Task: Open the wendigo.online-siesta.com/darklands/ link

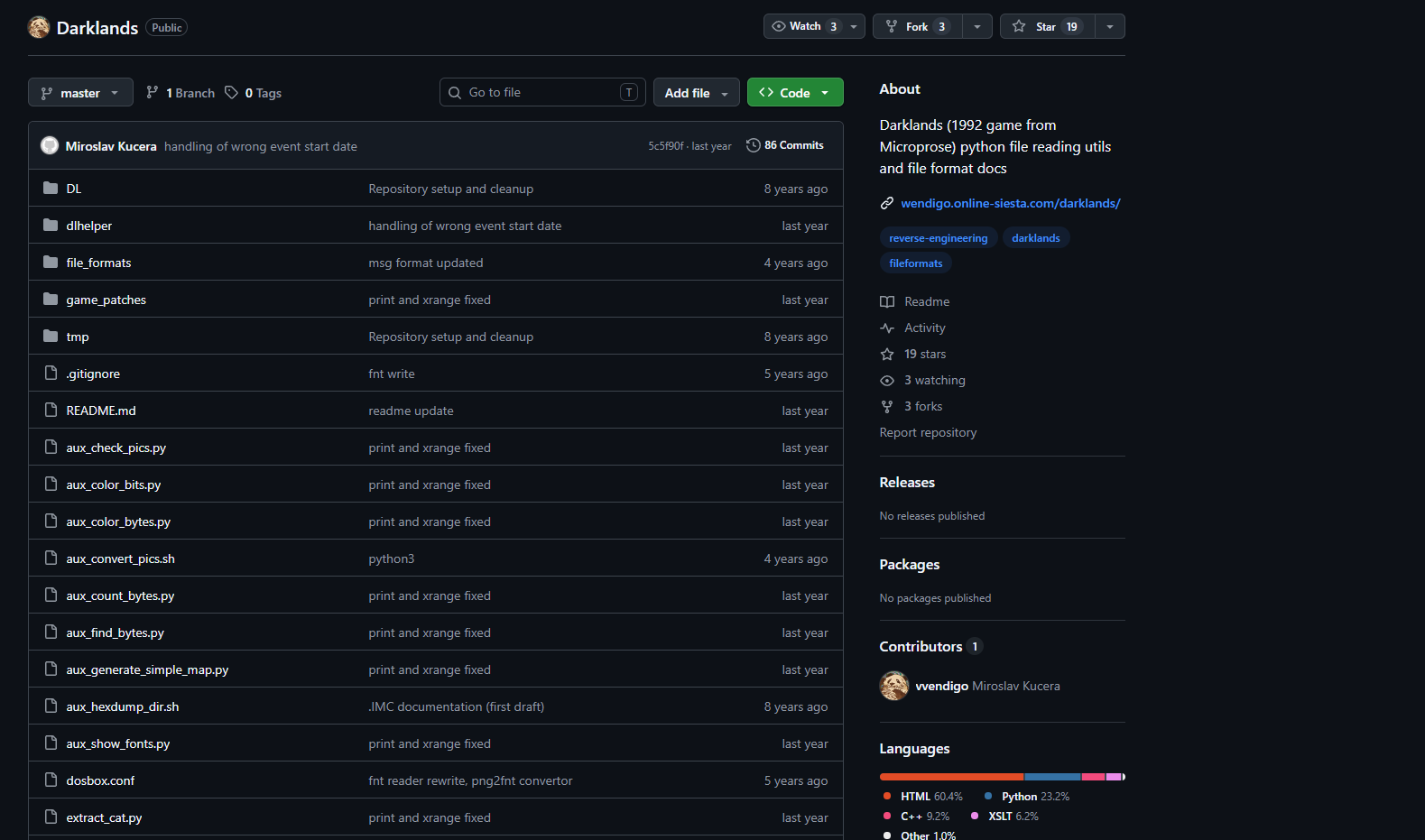Action: click(1010, 203)
